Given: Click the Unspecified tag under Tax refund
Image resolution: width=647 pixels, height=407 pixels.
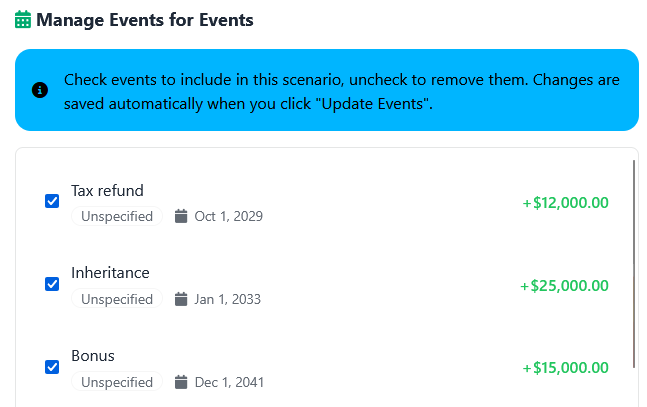Looking at the screenshot, I should [x=116, y=216].
